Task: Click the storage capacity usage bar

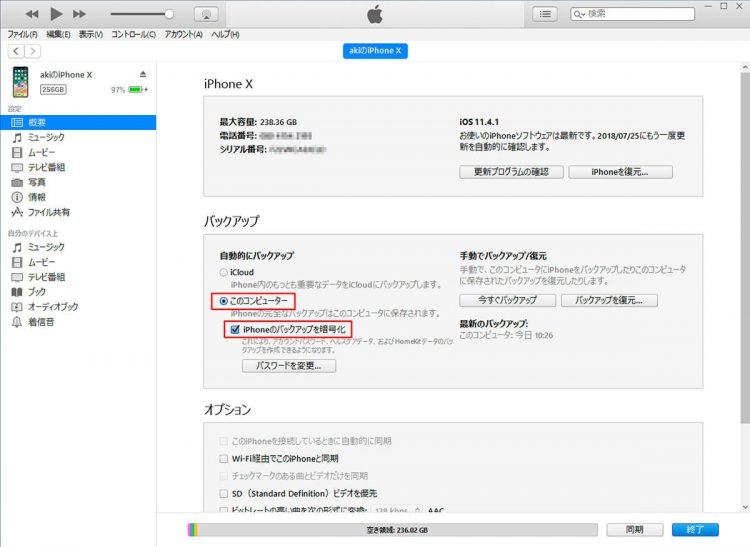Action: coord(393,530)
